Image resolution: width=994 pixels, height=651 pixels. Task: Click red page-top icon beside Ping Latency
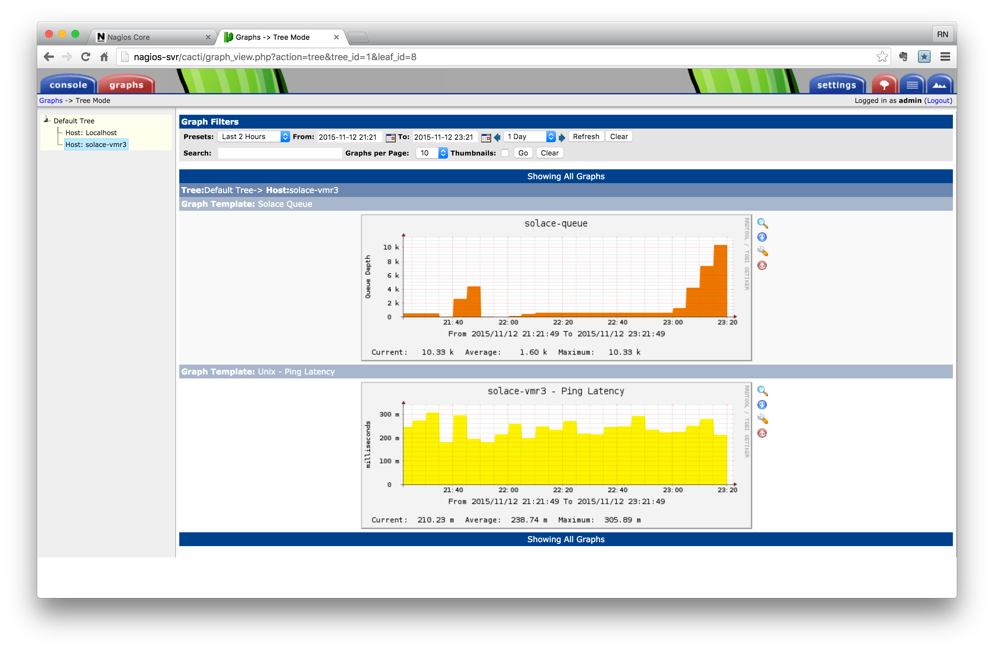pyautogui.click(x=762, y=433)
